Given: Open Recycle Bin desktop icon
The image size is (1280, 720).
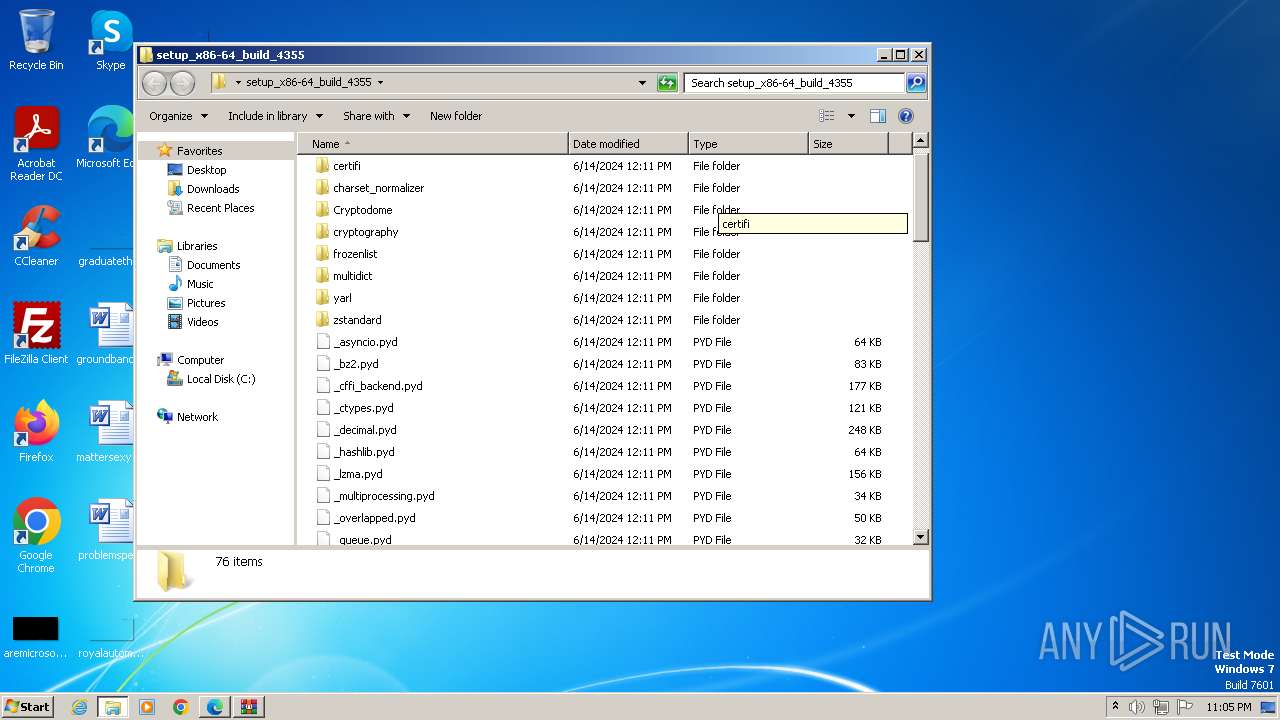Looking at the screenshot, I should (36, 40).
